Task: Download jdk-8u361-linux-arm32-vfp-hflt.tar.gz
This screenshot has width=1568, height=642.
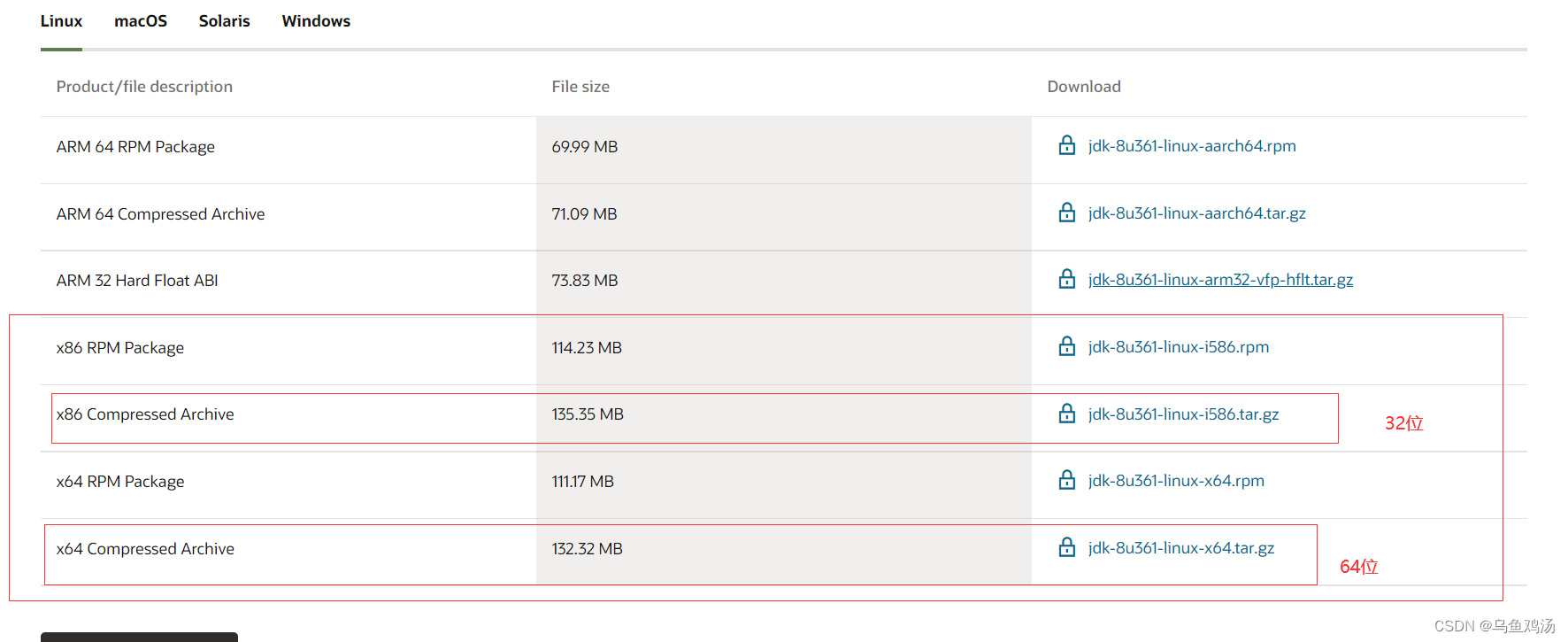Action: pyautogui.click(x=1220, y=280)
